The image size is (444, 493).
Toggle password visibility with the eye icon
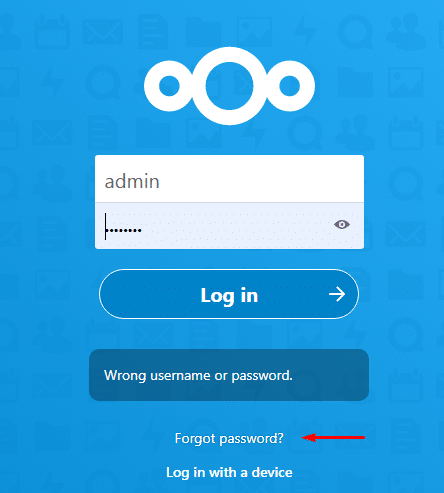tap(342, 225)
